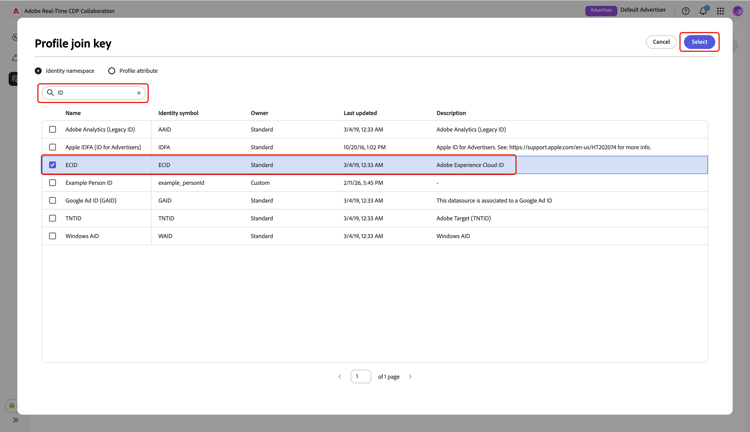Open the user profile avatar

[738, 11]
